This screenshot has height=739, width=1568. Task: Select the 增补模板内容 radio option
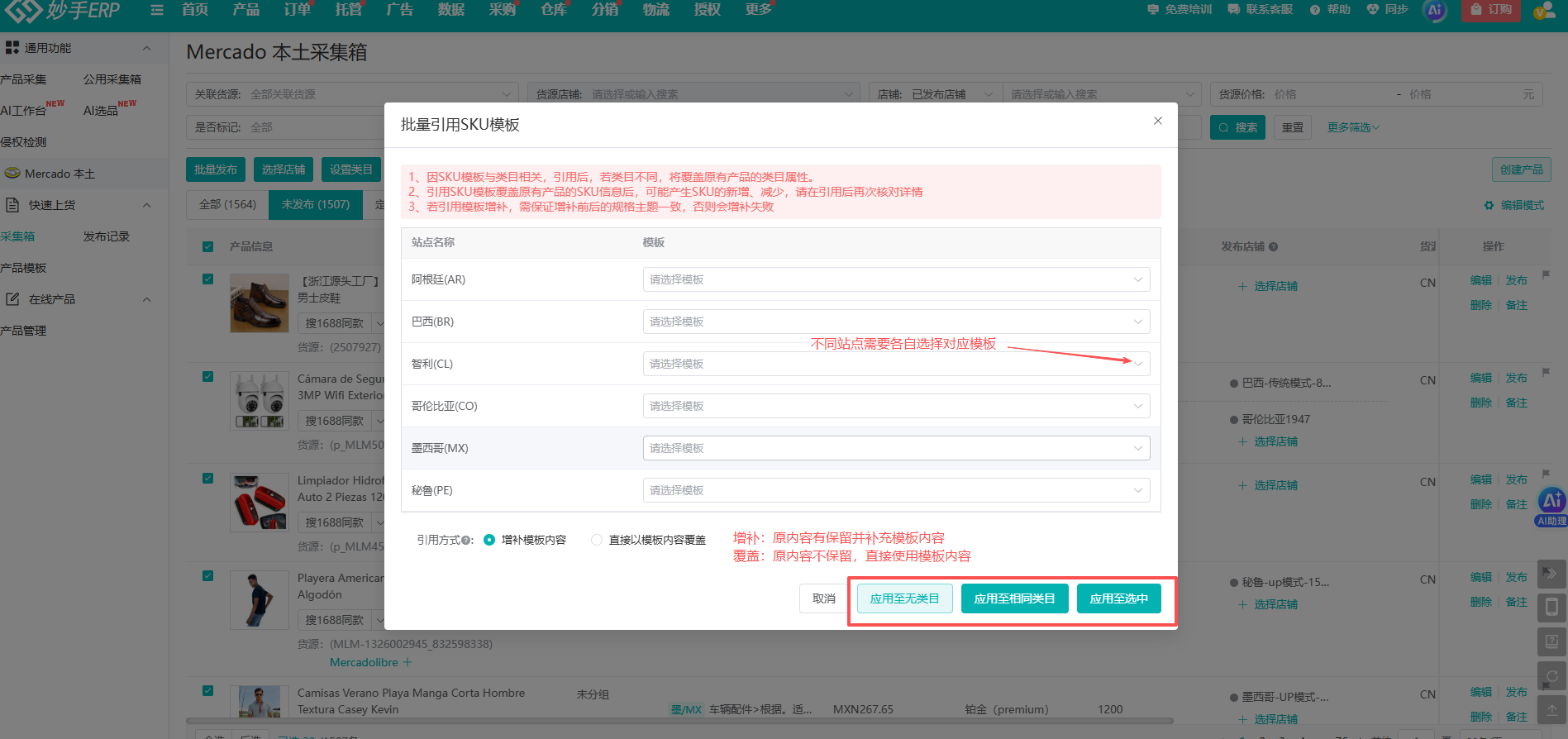pos(489,540)
